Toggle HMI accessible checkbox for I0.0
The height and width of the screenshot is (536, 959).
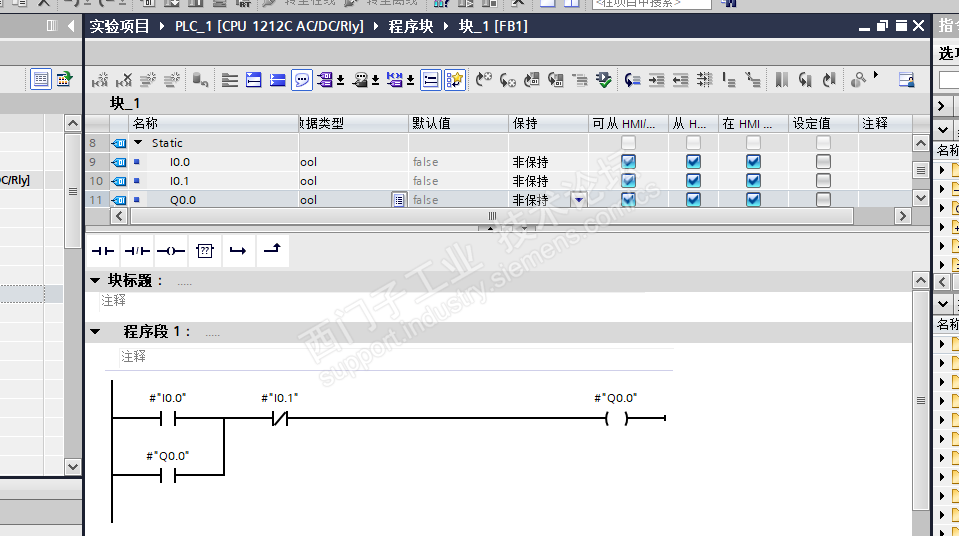pos(628,162)
